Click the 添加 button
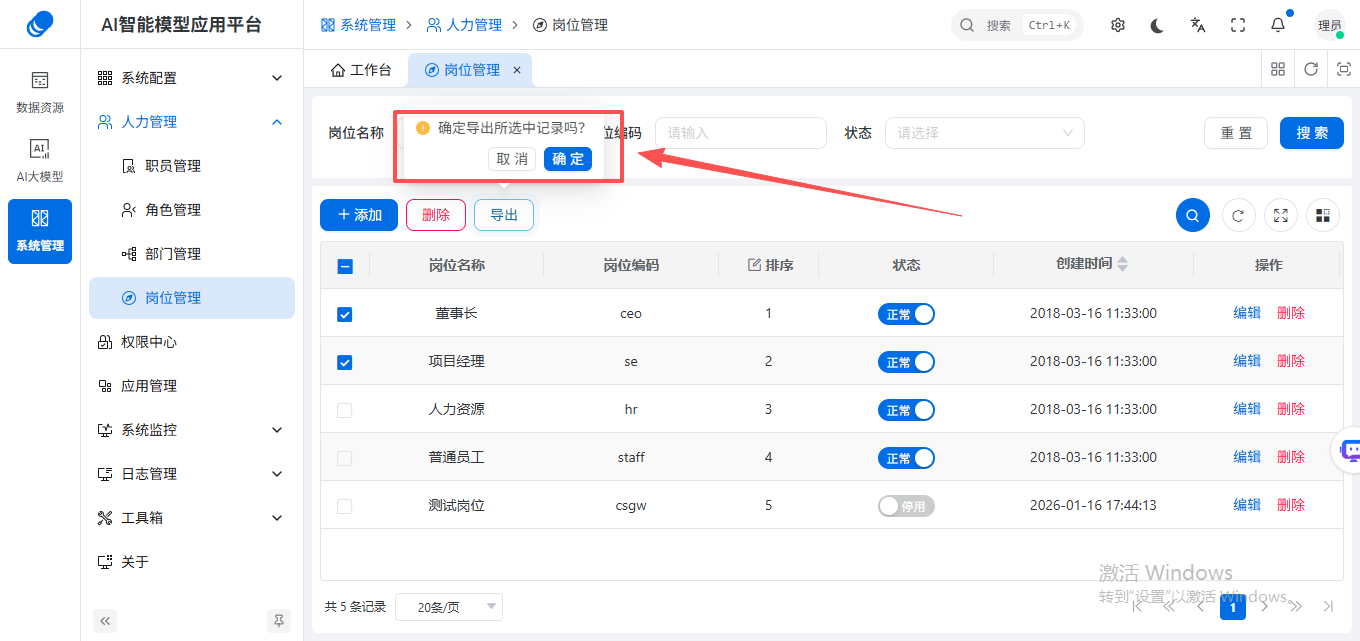This screenshot has width=1360, height=641. pyautogui.click(x=359, y=215)
